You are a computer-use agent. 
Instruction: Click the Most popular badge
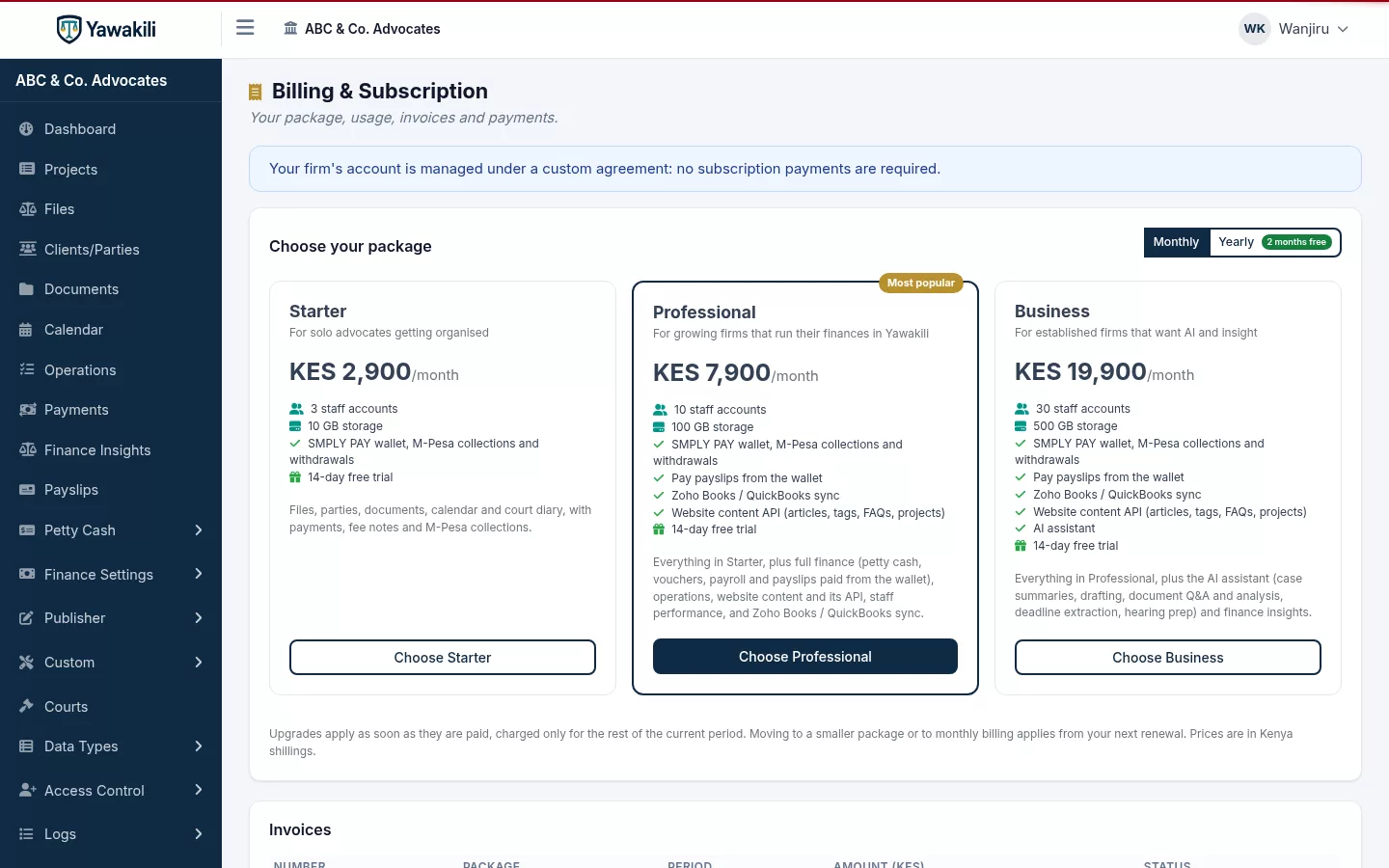pos(921,283)
